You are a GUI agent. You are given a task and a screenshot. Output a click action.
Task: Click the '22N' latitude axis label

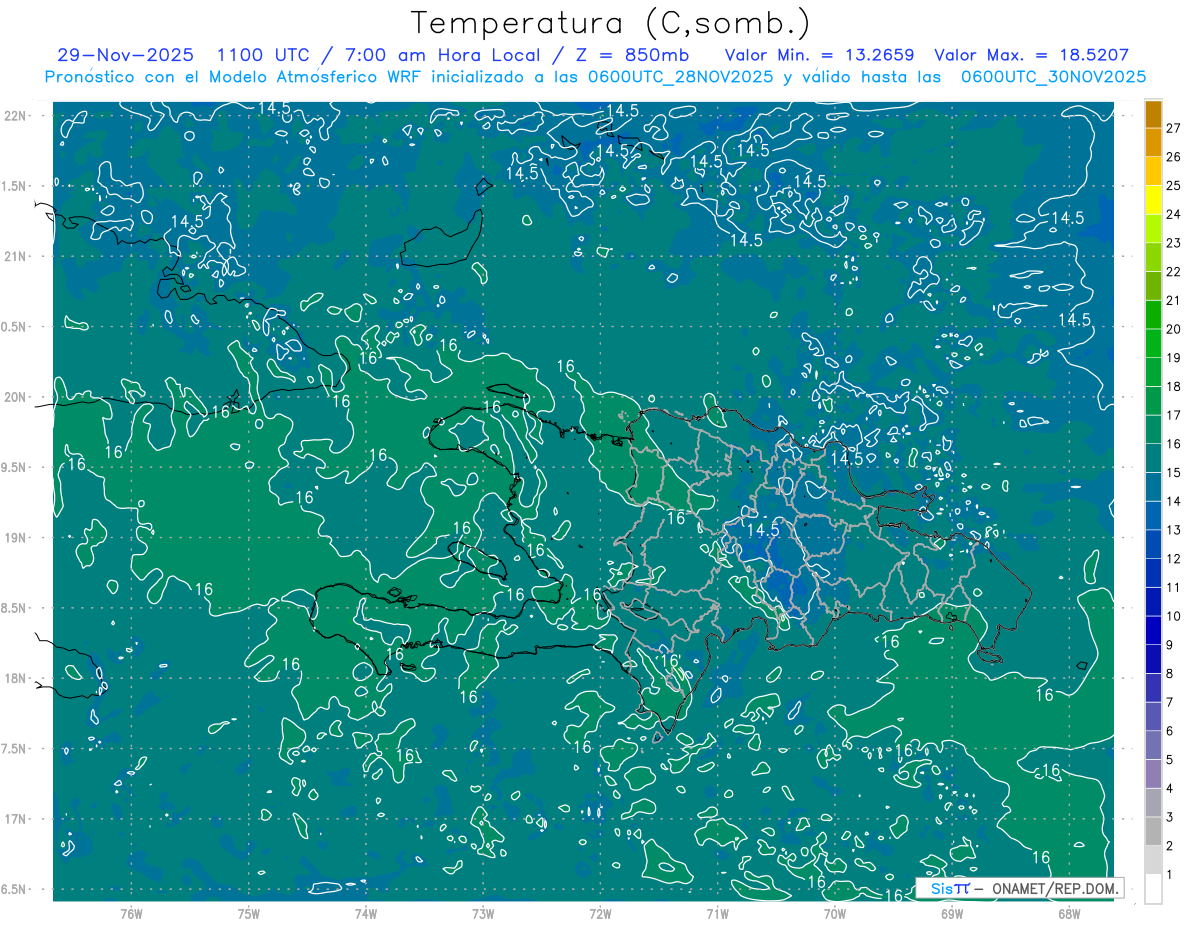[16, 116]
